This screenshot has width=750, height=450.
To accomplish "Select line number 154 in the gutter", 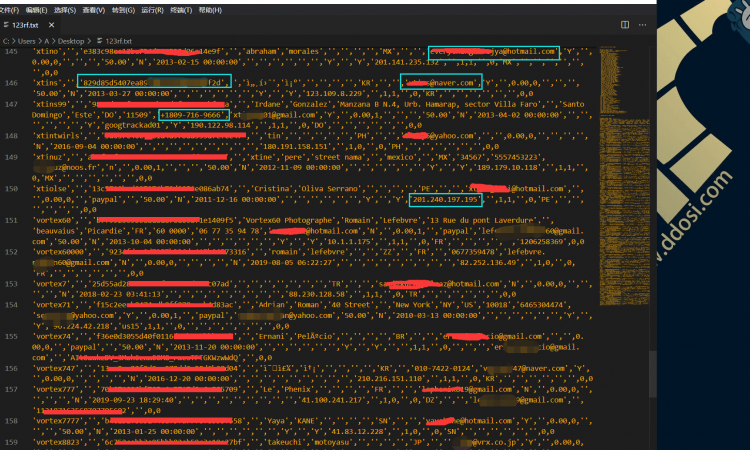I will pos(11,305).
